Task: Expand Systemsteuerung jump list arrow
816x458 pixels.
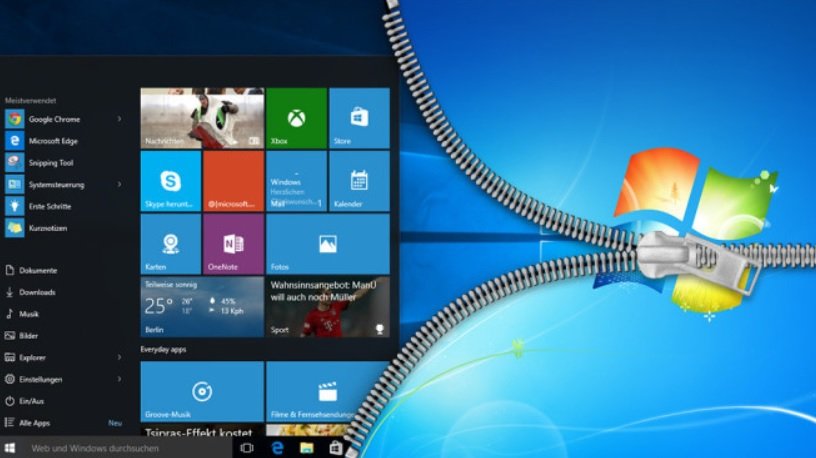Action: coord(119,184)
